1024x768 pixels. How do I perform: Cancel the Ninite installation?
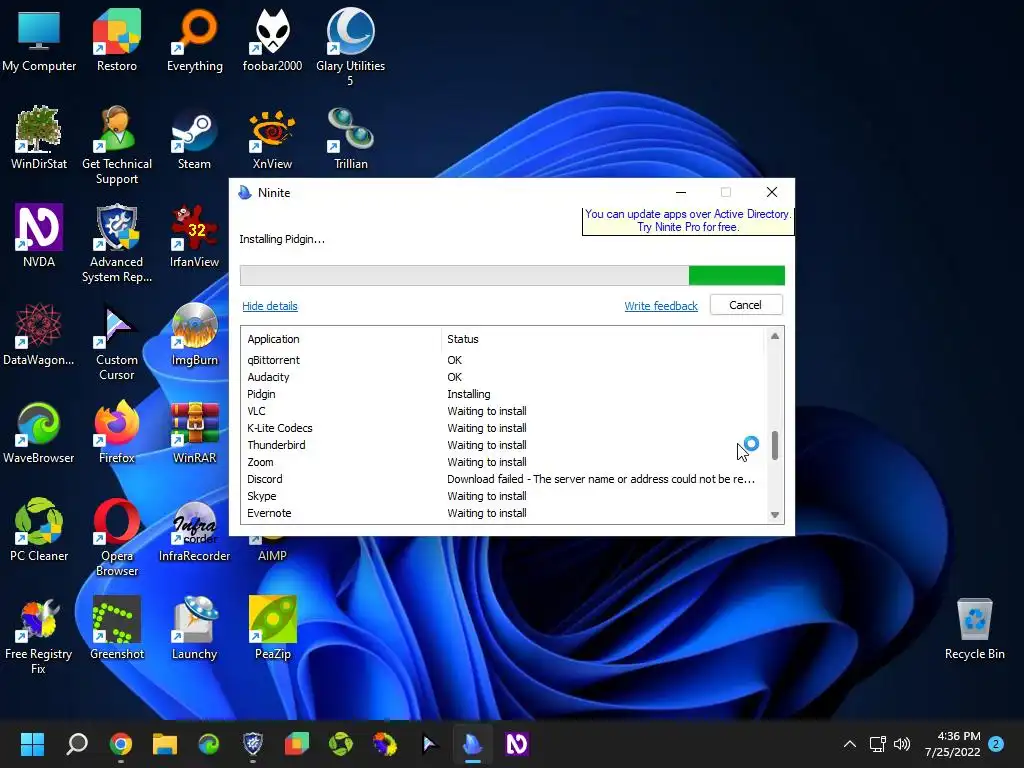coord(745,305)
